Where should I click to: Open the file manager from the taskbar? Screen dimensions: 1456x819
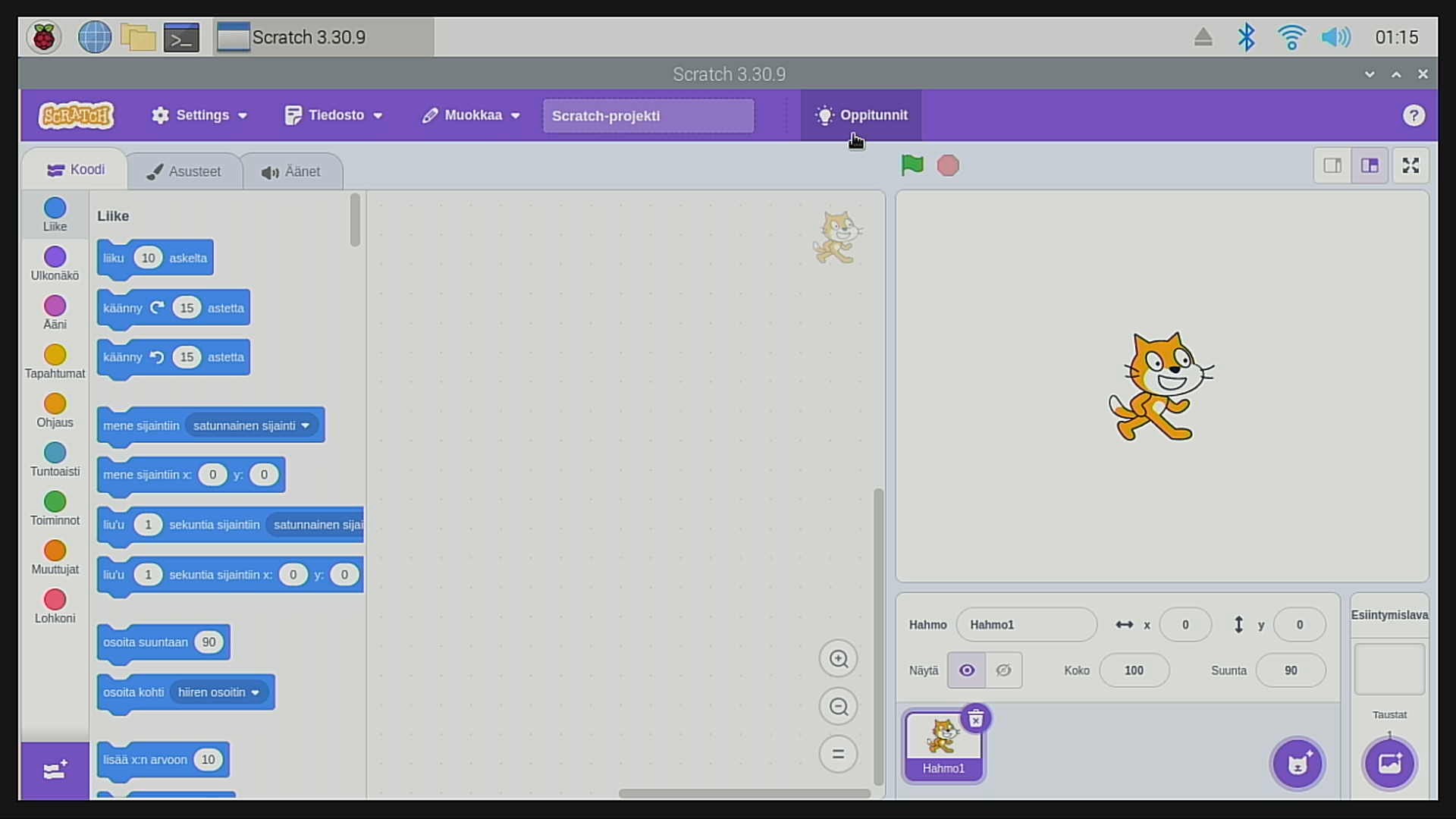click(138, 37)
